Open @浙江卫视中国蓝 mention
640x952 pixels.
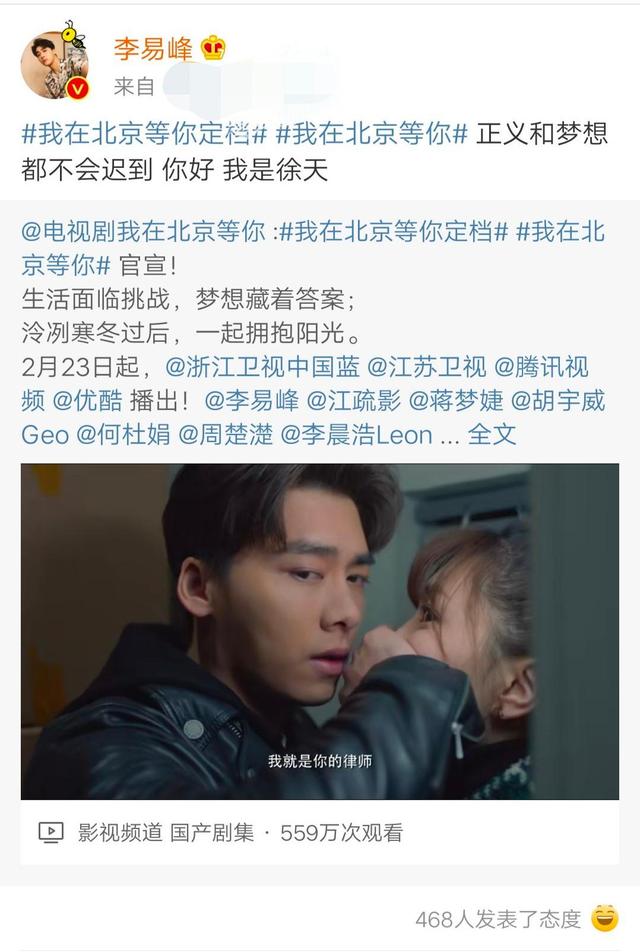[262, 367]
